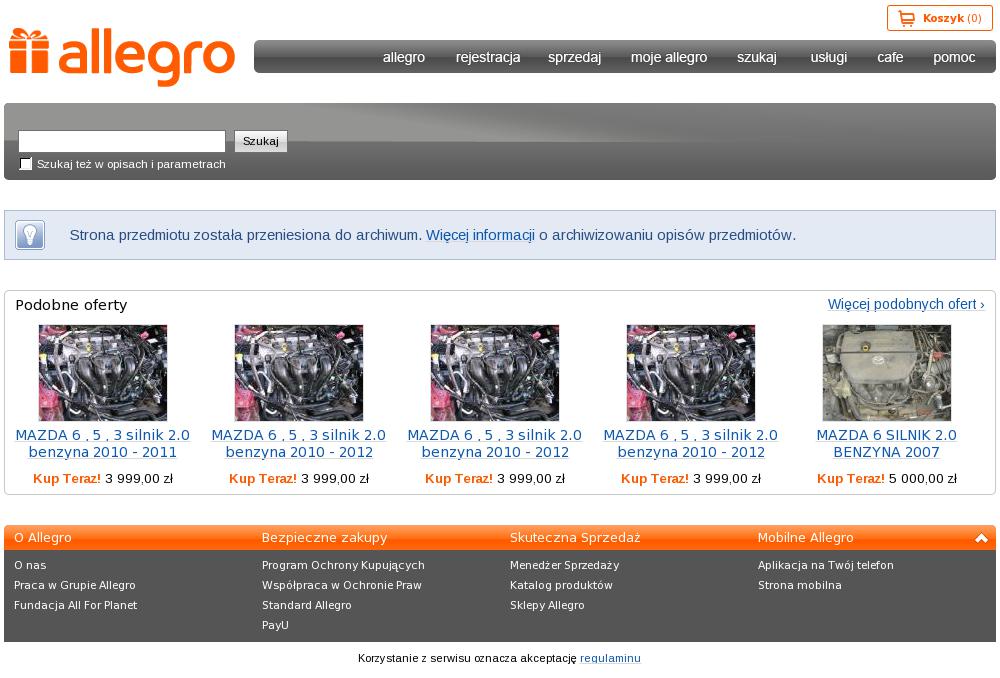
Task: Focus the search text field
Action: tap(122, 141)
